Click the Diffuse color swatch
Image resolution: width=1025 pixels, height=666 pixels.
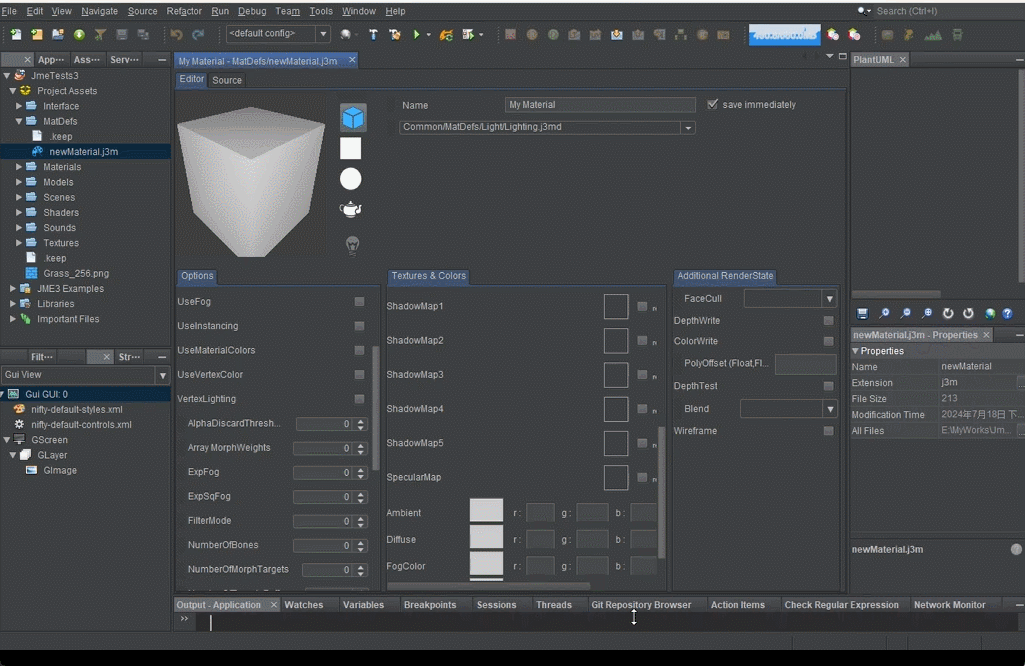[x=486, y=537]
